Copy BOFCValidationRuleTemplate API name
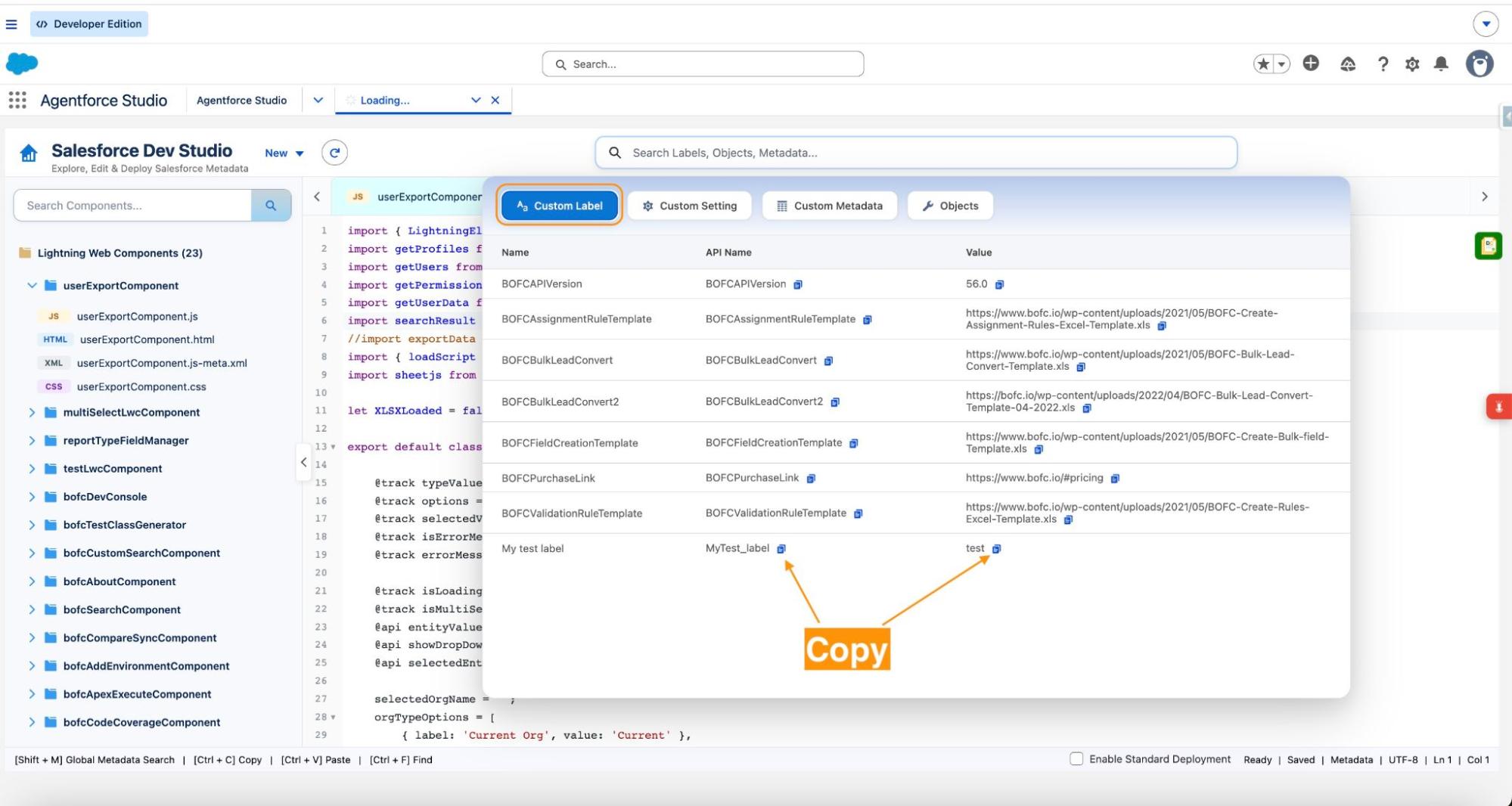This screenshot has width=1512, height=806. click(x=858, y=514)
